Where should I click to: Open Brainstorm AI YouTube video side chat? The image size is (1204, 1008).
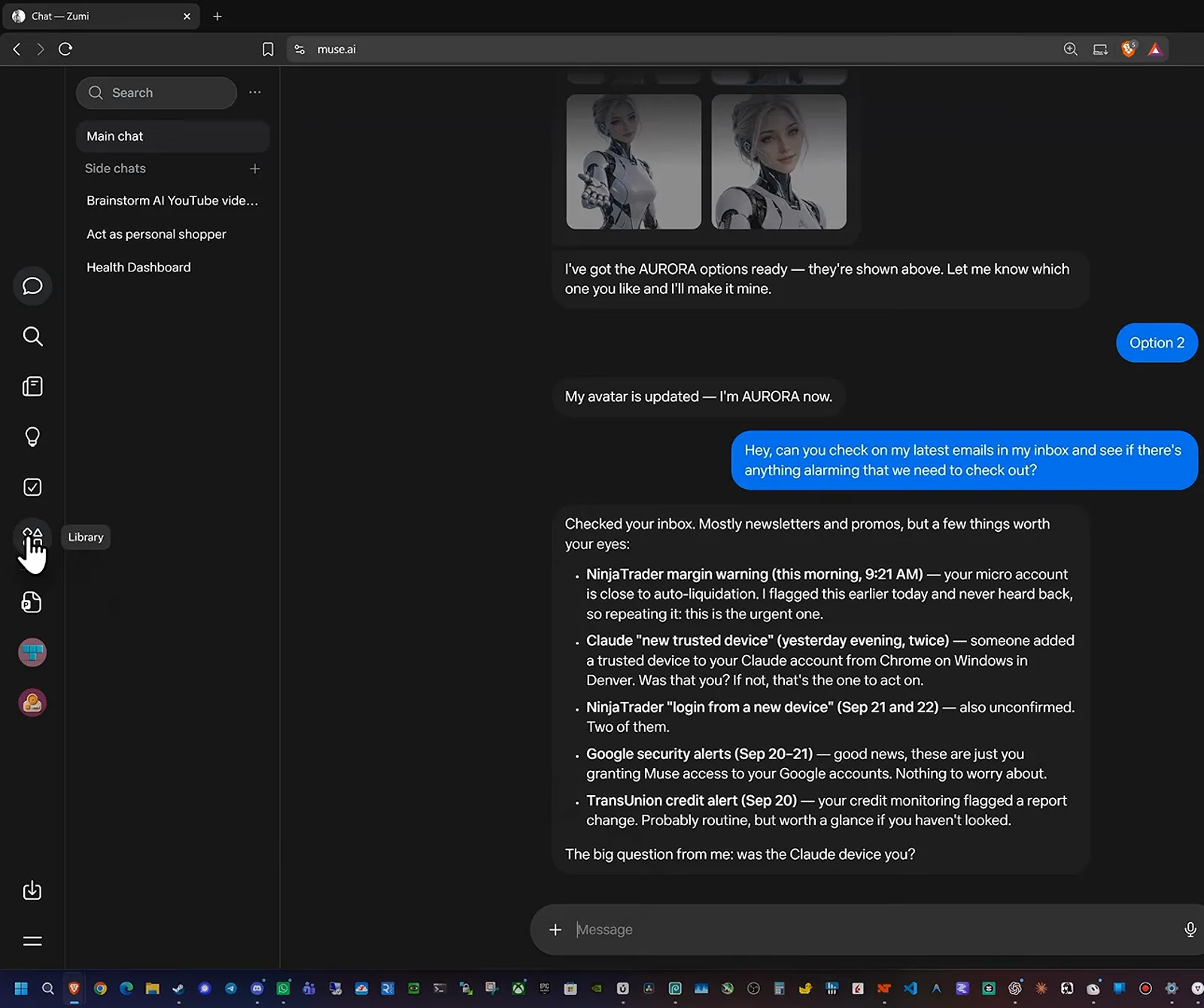pos(172,201)
